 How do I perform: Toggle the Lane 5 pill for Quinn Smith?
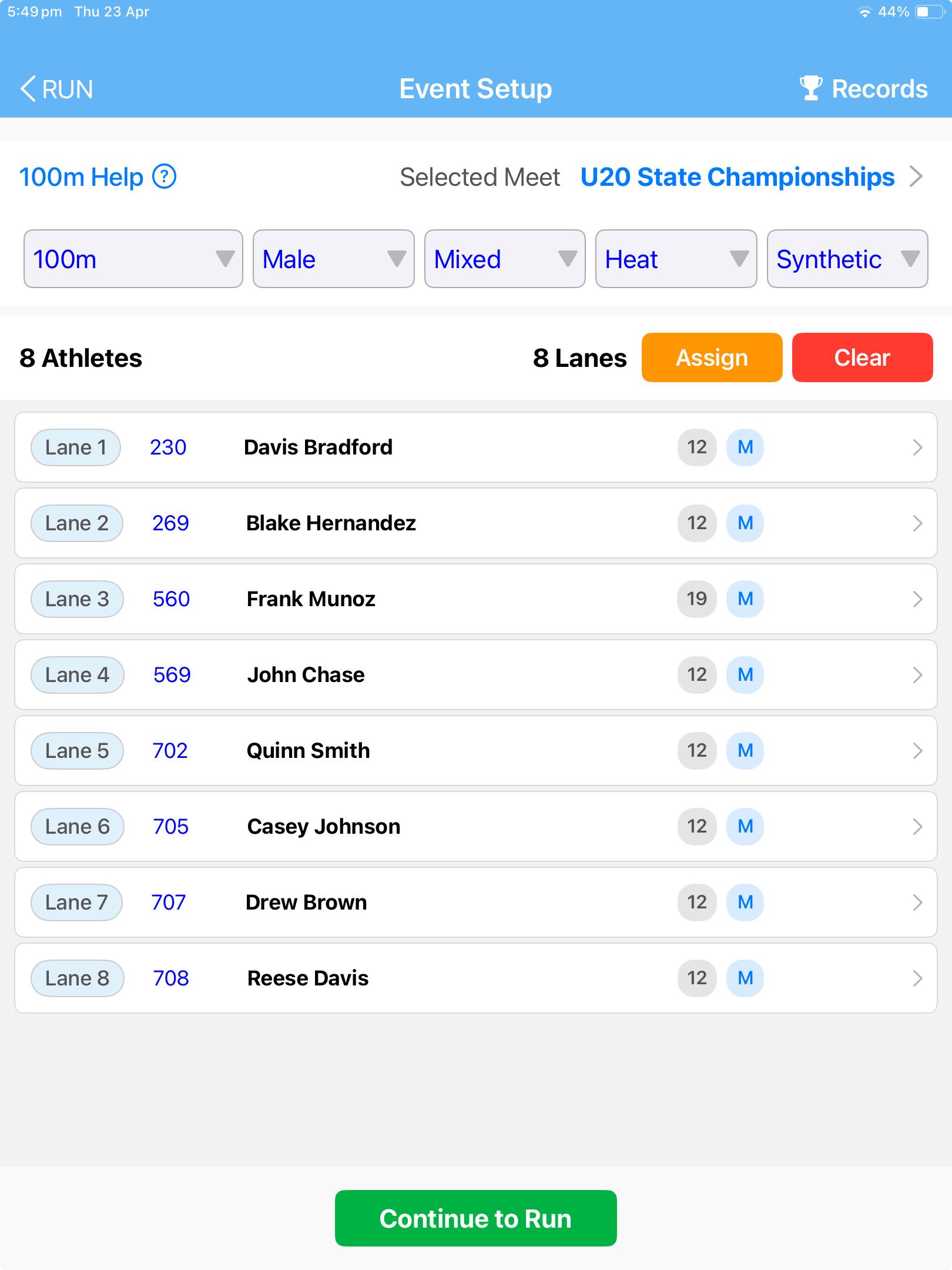point(77,750)
